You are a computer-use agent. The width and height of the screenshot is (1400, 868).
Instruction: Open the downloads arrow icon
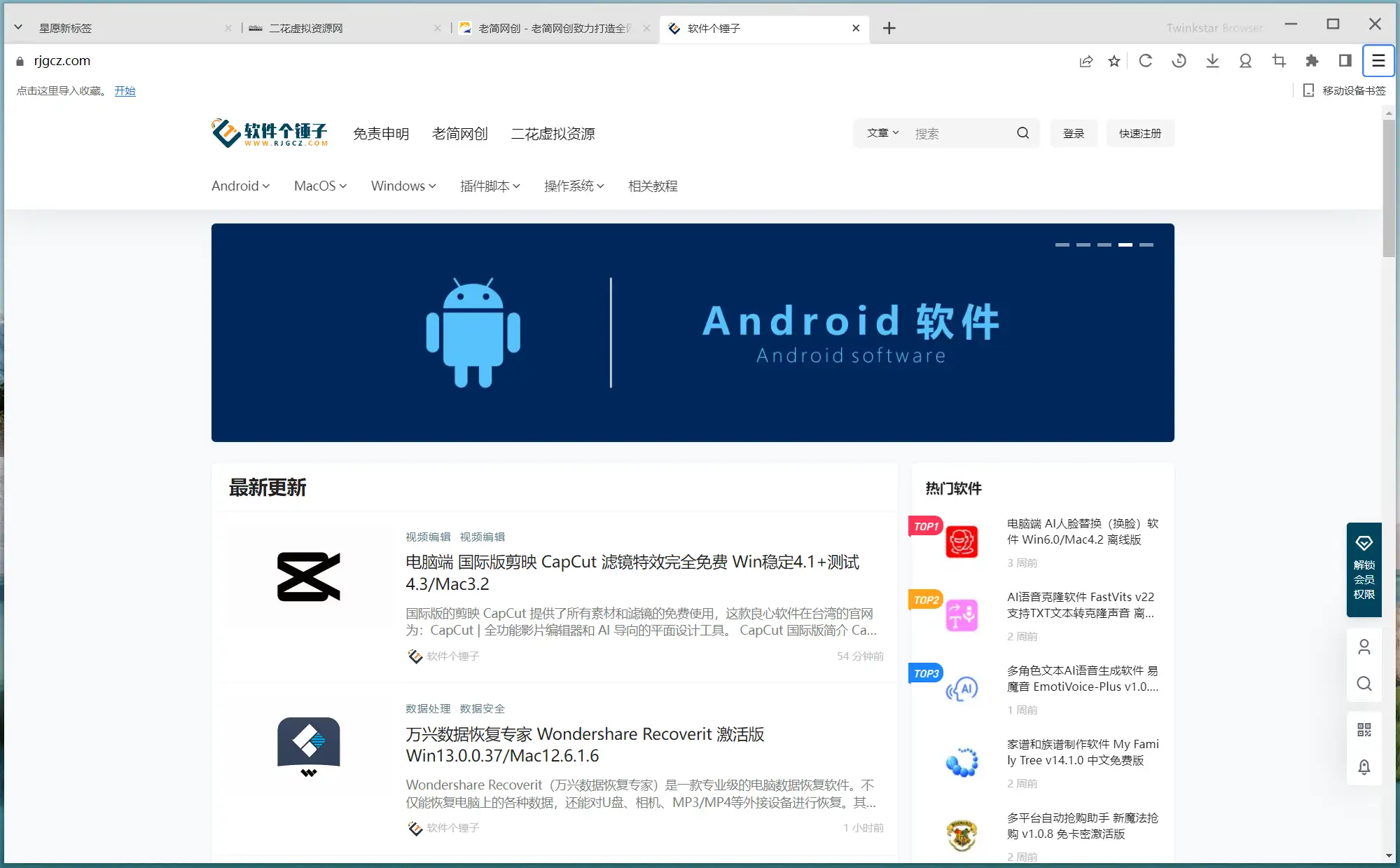pos(1212,61)
